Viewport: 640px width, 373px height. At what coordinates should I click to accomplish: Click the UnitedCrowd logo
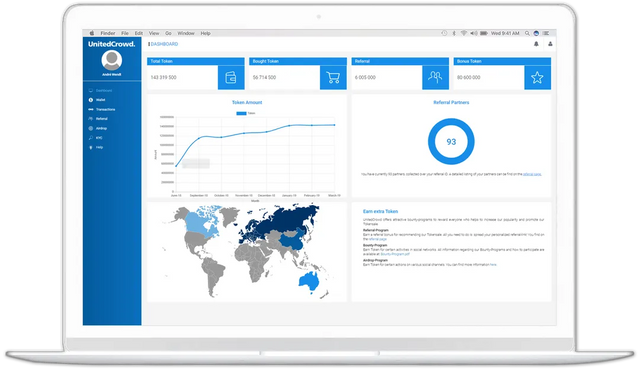[111, 44]
